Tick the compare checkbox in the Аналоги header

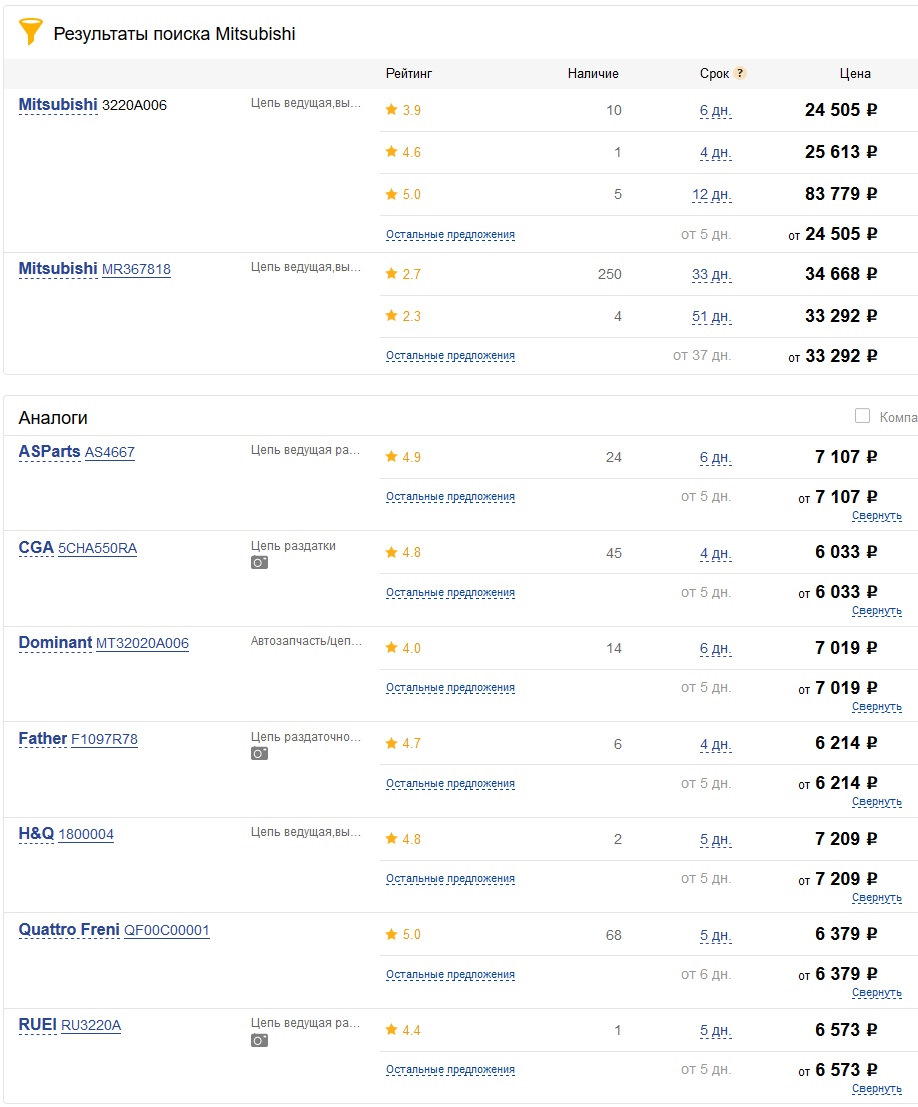(x=862, y=416)
